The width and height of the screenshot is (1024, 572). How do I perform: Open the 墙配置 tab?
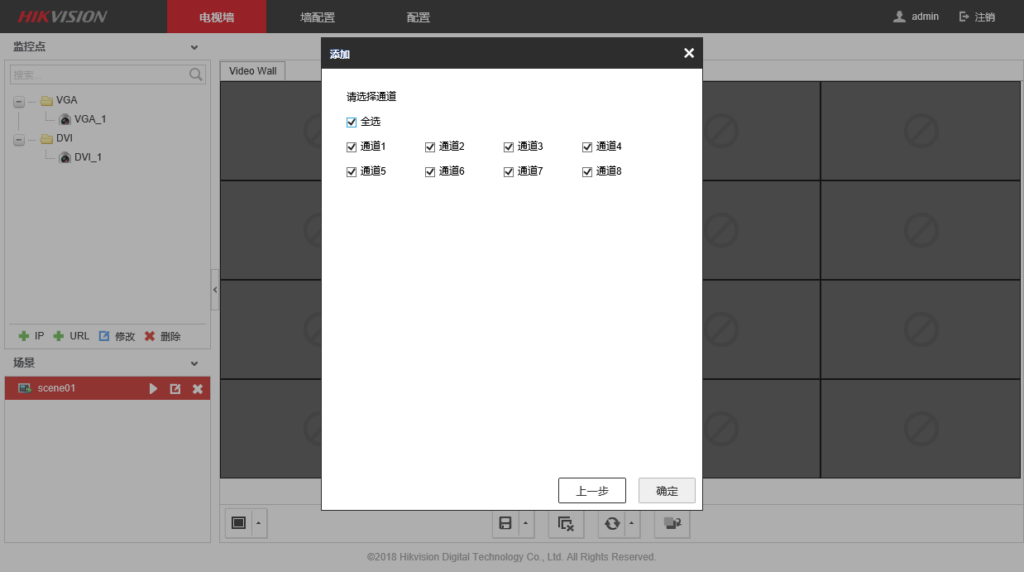click(x=317, y=17)
